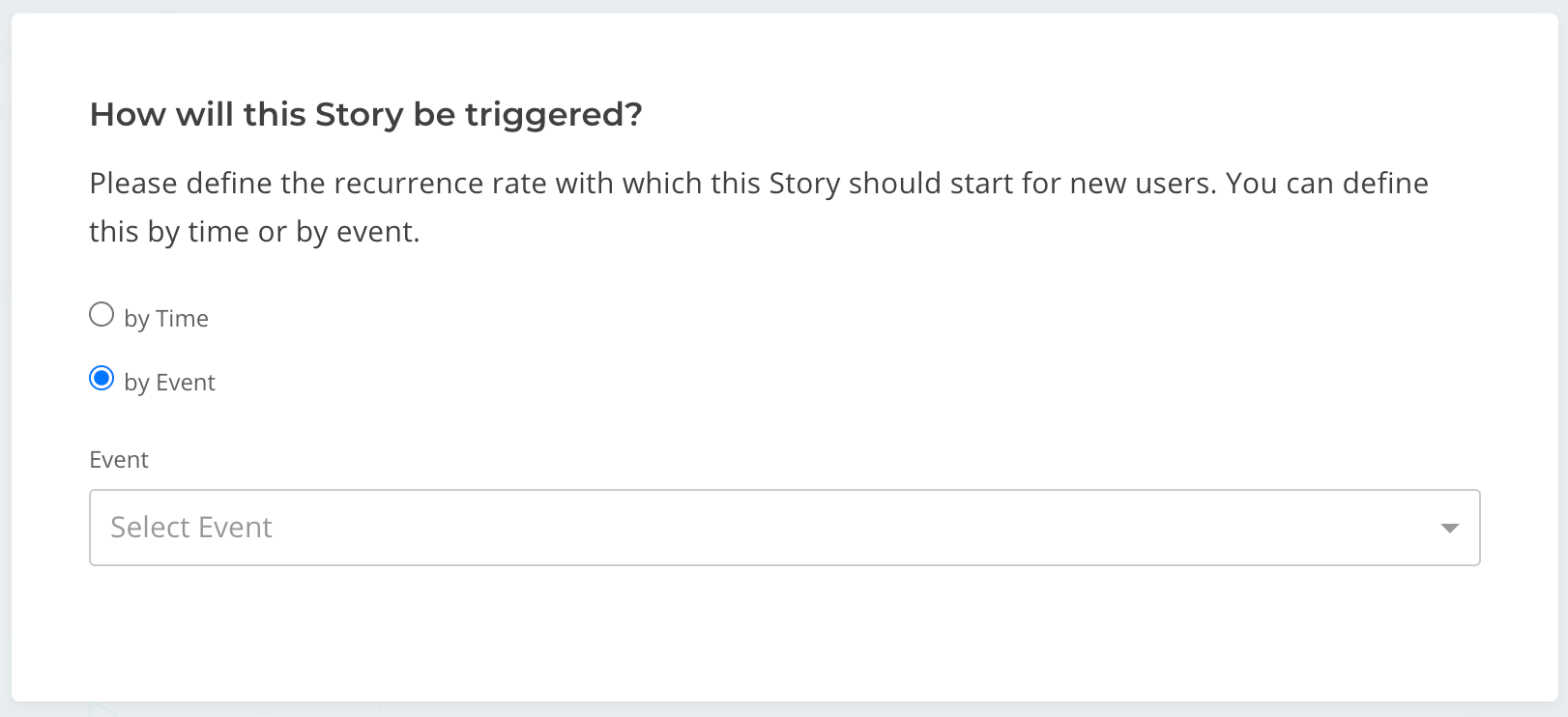Open the Select Event dropdown

(x=785, y=528)
